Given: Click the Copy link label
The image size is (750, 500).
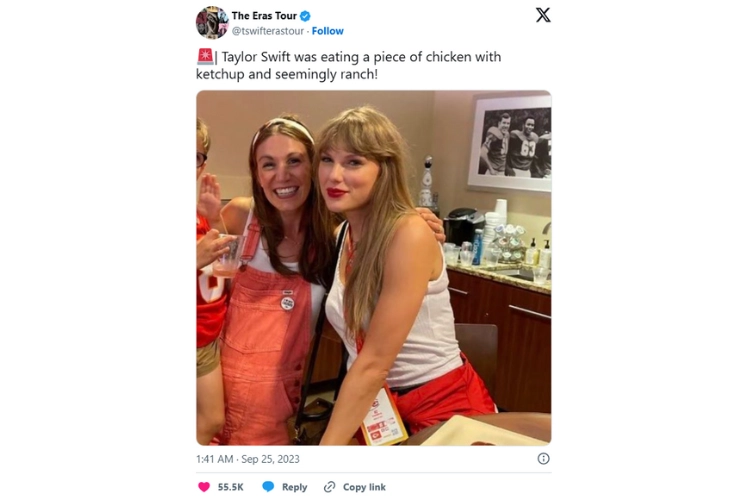Looking at the screenshot, I should click(x=364, y=487).
